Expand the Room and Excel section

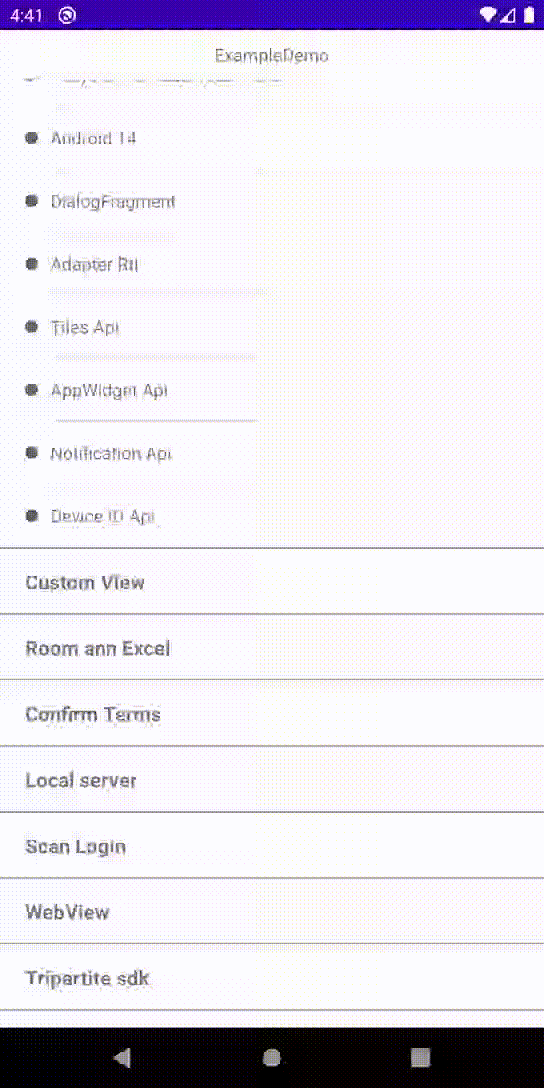click(272, 647)
